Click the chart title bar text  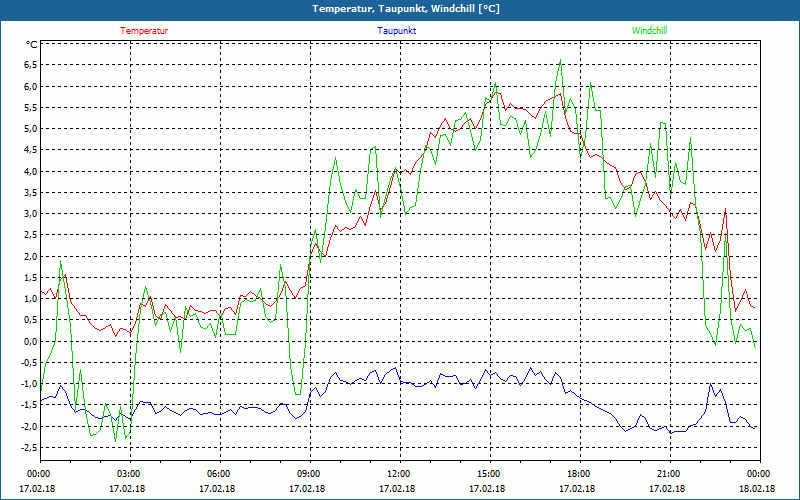click(400, 9)
